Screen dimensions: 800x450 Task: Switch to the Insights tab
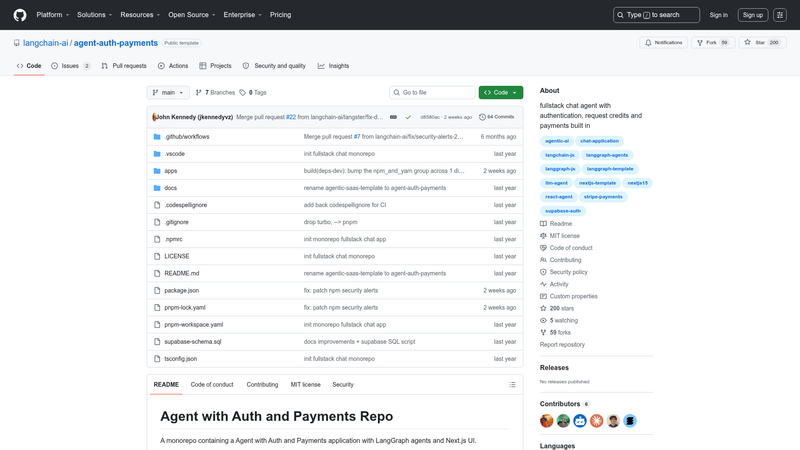pyautogui.click(x=333, y=66)
